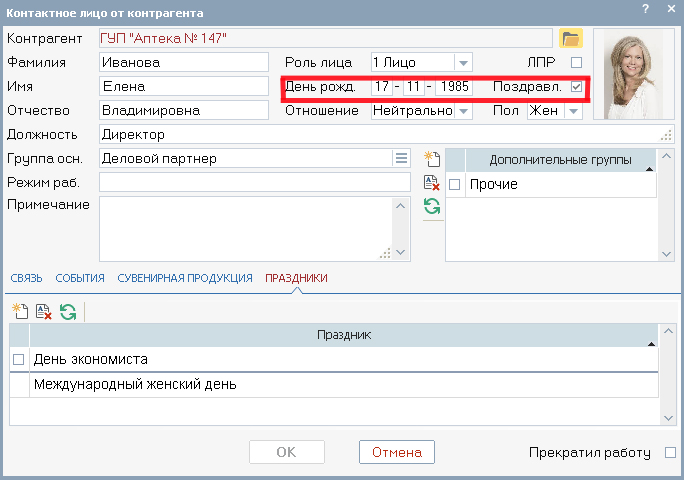Enable the Прекратил работу checkbox

[670, 453]
